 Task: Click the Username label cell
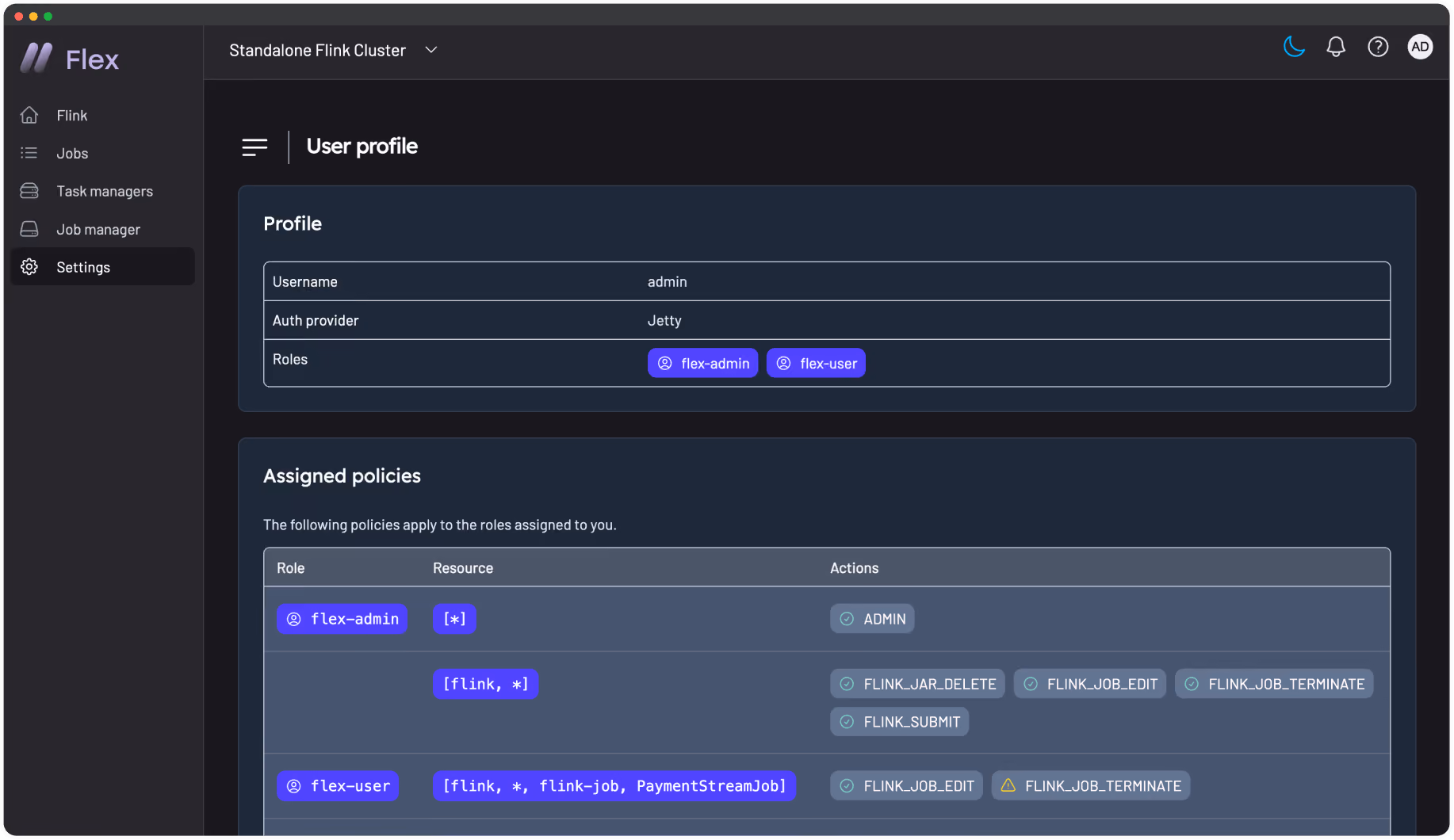(x=305, y=282)
